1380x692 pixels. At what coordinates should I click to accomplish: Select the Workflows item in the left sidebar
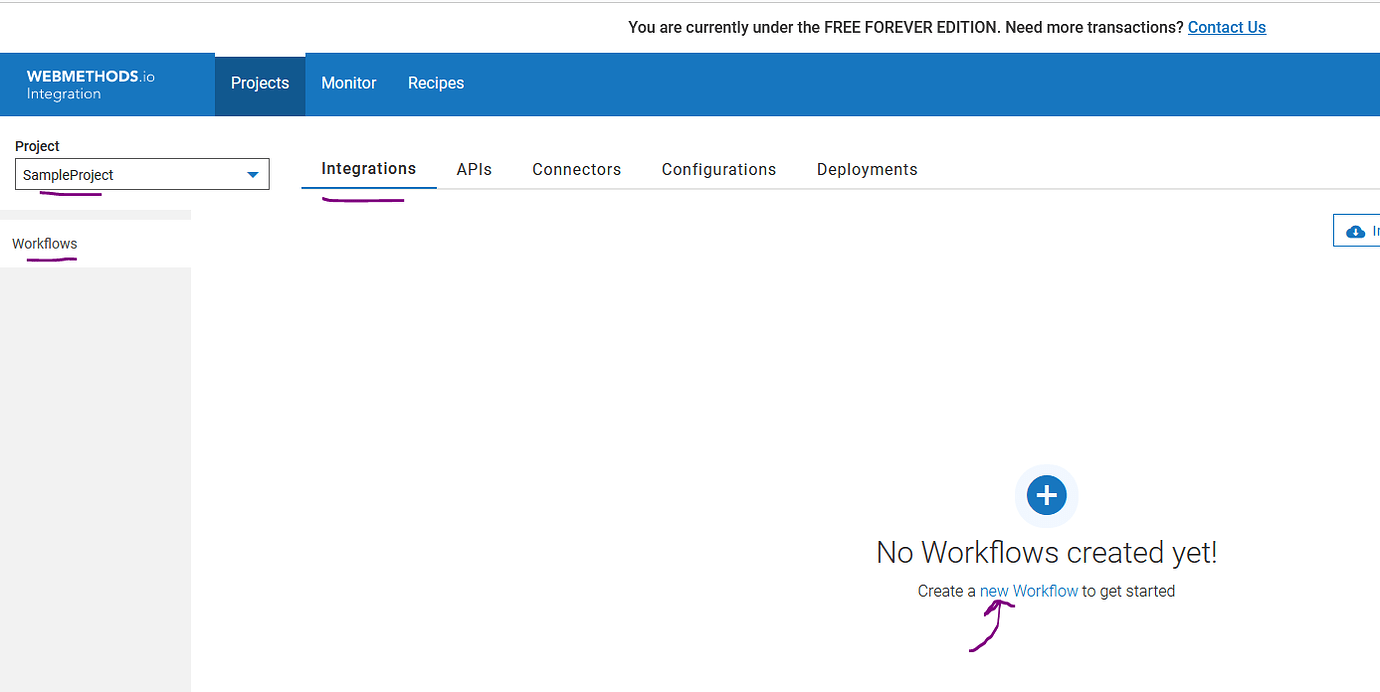click(44, 243)
